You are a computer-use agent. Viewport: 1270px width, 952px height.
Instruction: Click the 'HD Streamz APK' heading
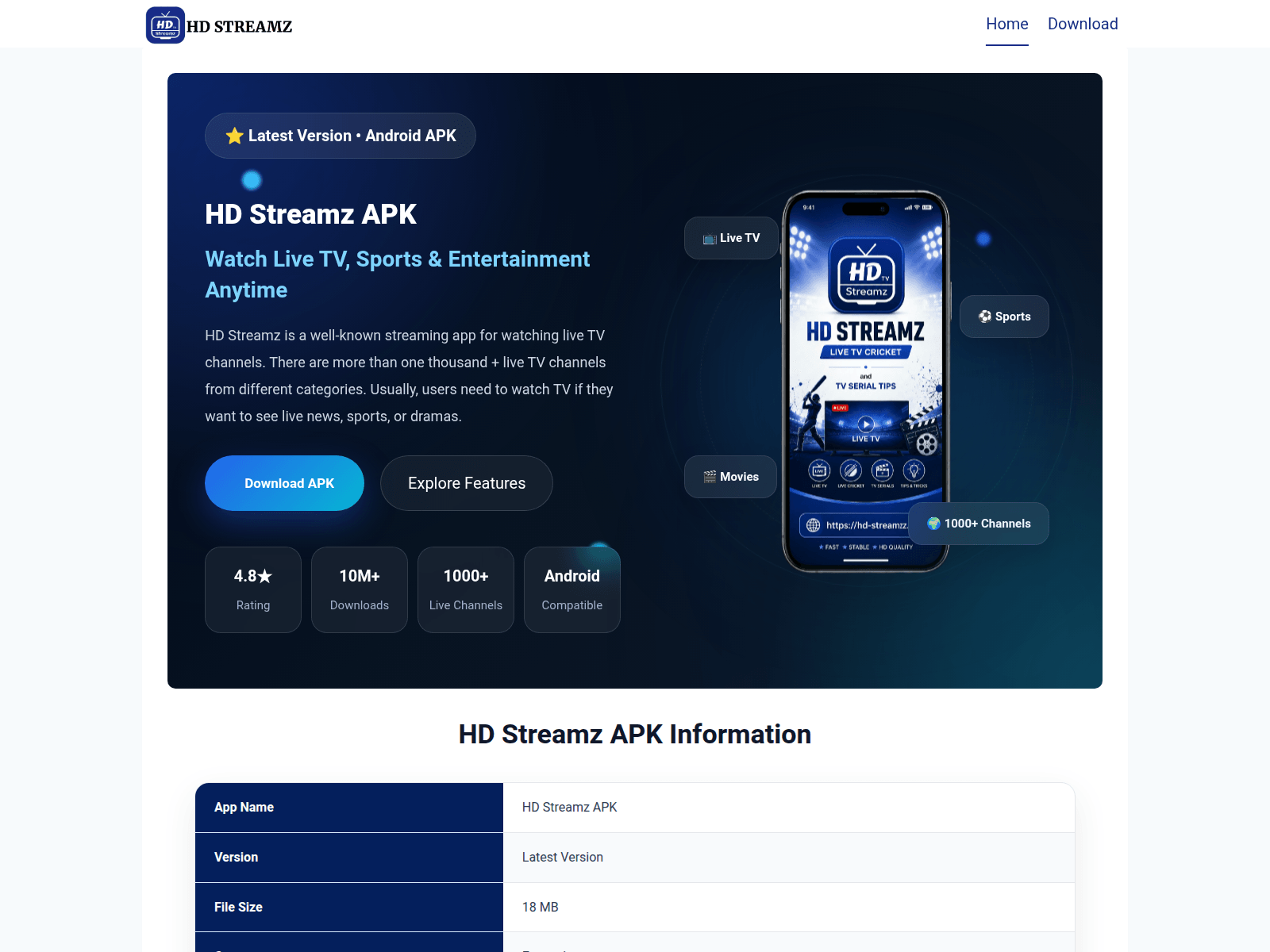[310, 214]
